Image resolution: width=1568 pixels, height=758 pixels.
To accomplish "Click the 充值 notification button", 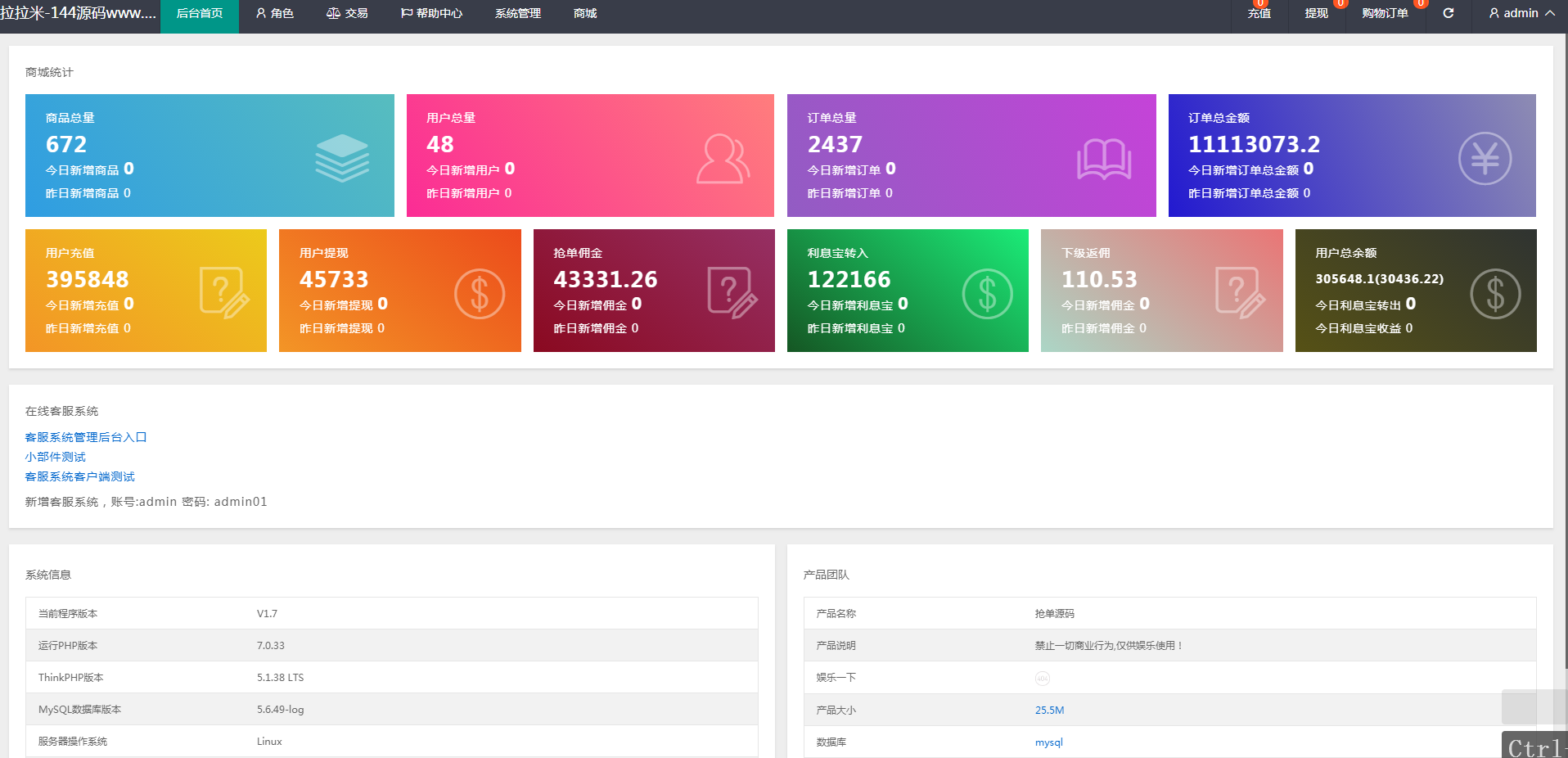I will pyautogui.click(x=1259, y=13).
